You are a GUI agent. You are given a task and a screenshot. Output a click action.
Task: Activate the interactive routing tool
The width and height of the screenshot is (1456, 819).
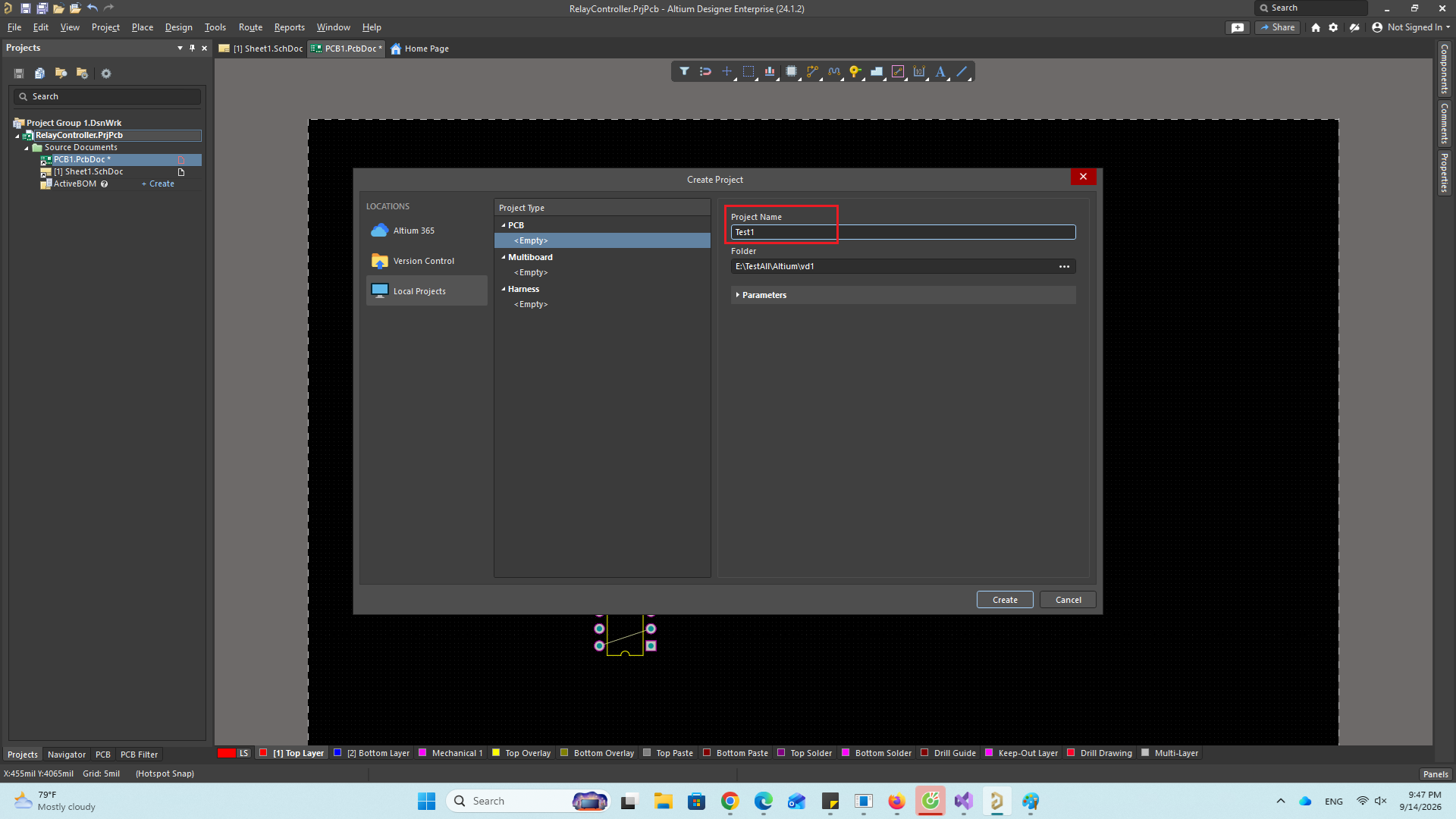tap(812, 71)
